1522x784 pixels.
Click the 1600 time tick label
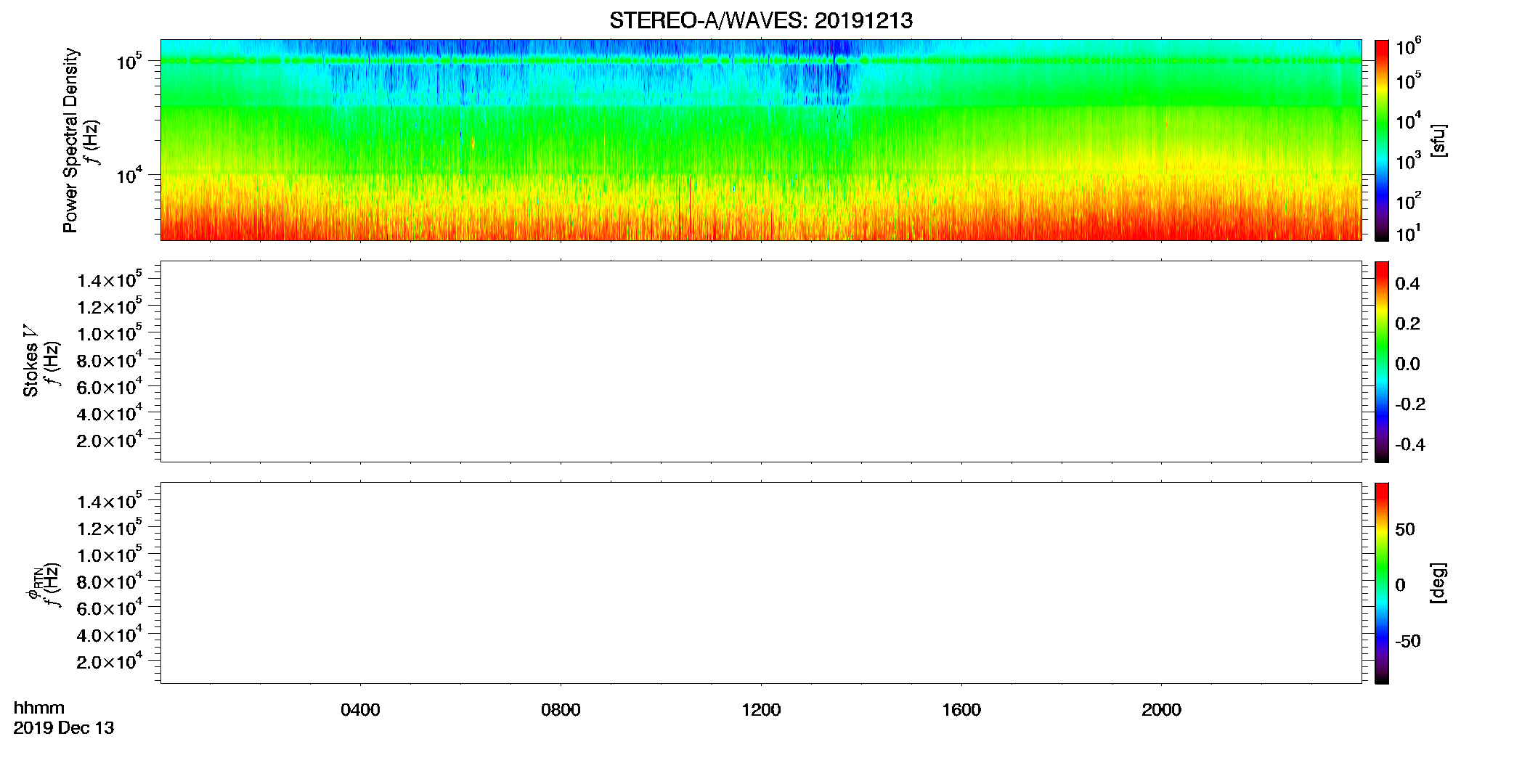[x=961, y=710]
